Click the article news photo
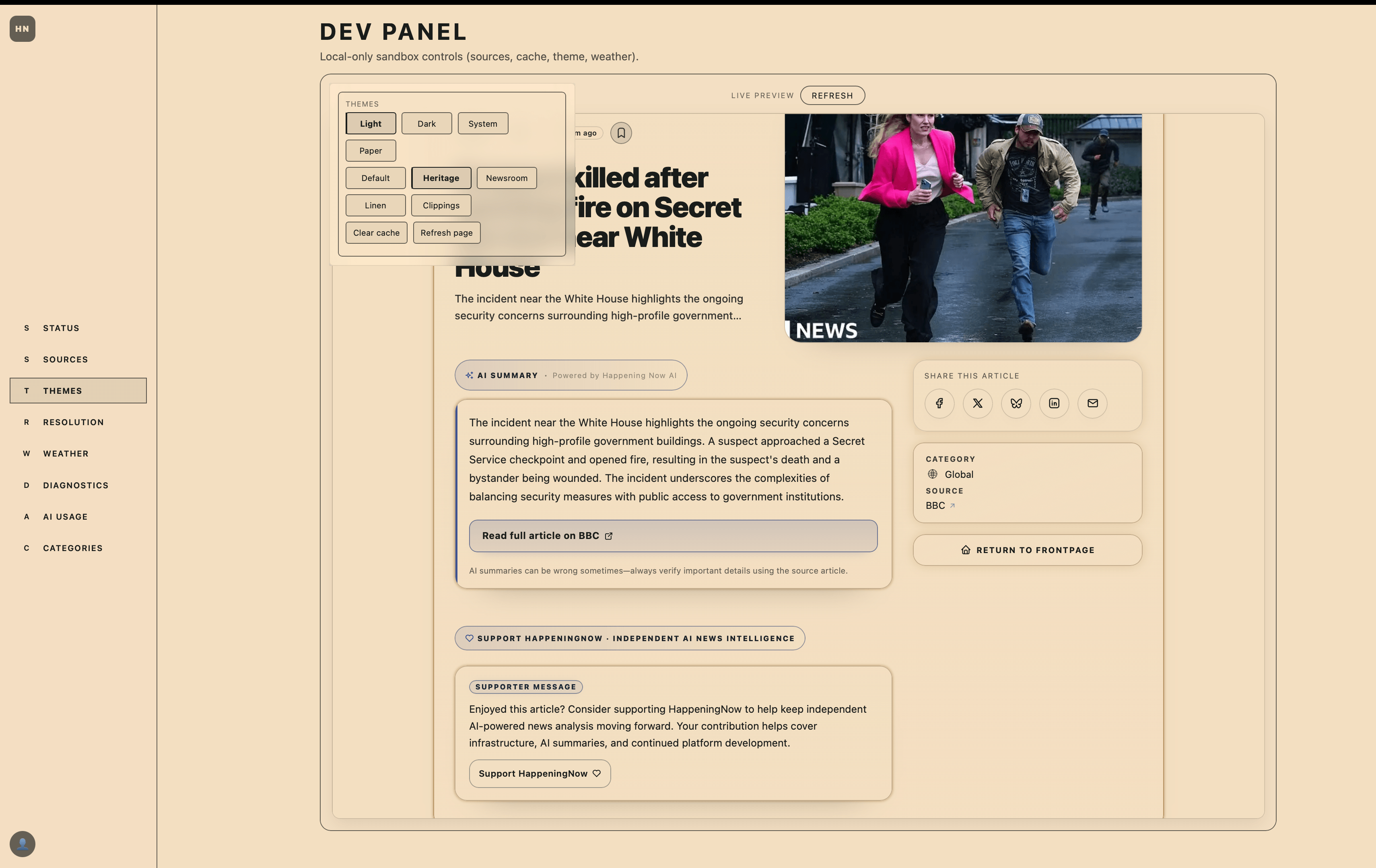This screenshot has width=1376, height=868. (963, 228)
